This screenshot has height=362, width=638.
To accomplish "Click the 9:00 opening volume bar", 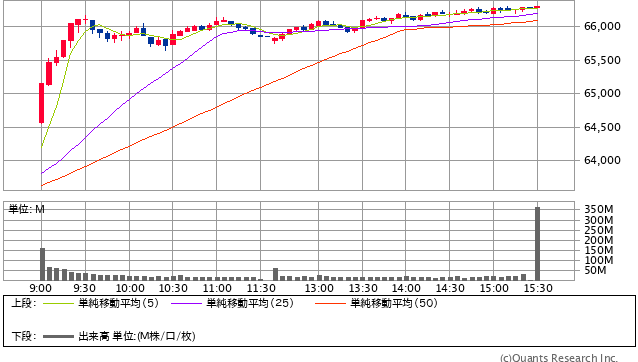I will pos(42,264).
